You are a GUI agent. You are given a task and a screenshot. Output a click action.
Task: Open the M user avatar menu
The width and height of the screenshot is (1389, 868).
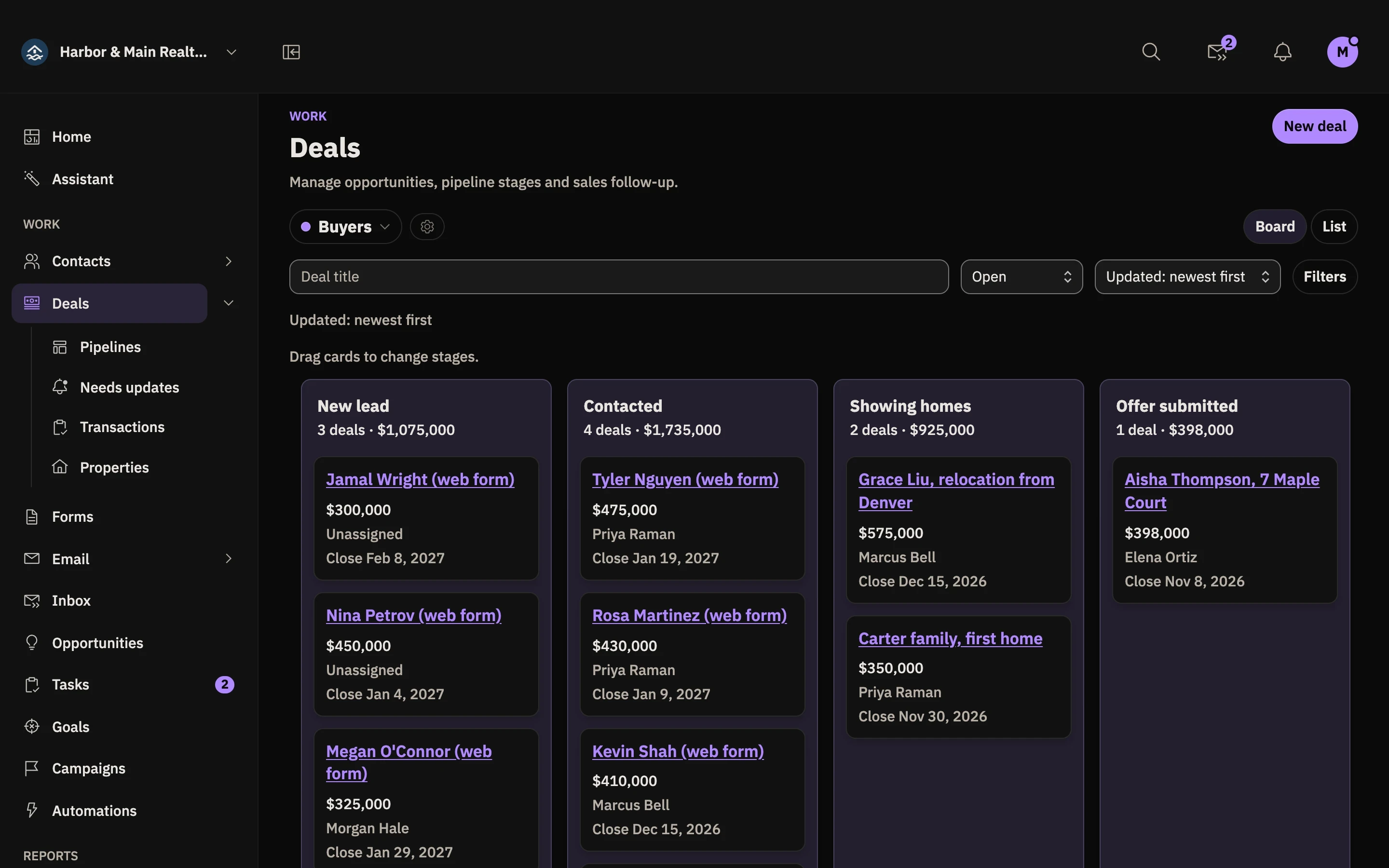pyautogui.click(x=1342, y=52)
